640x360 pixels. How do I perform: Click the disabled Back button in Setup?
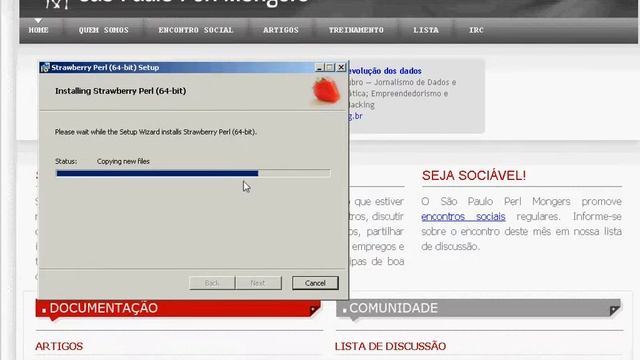pos(212,283)
